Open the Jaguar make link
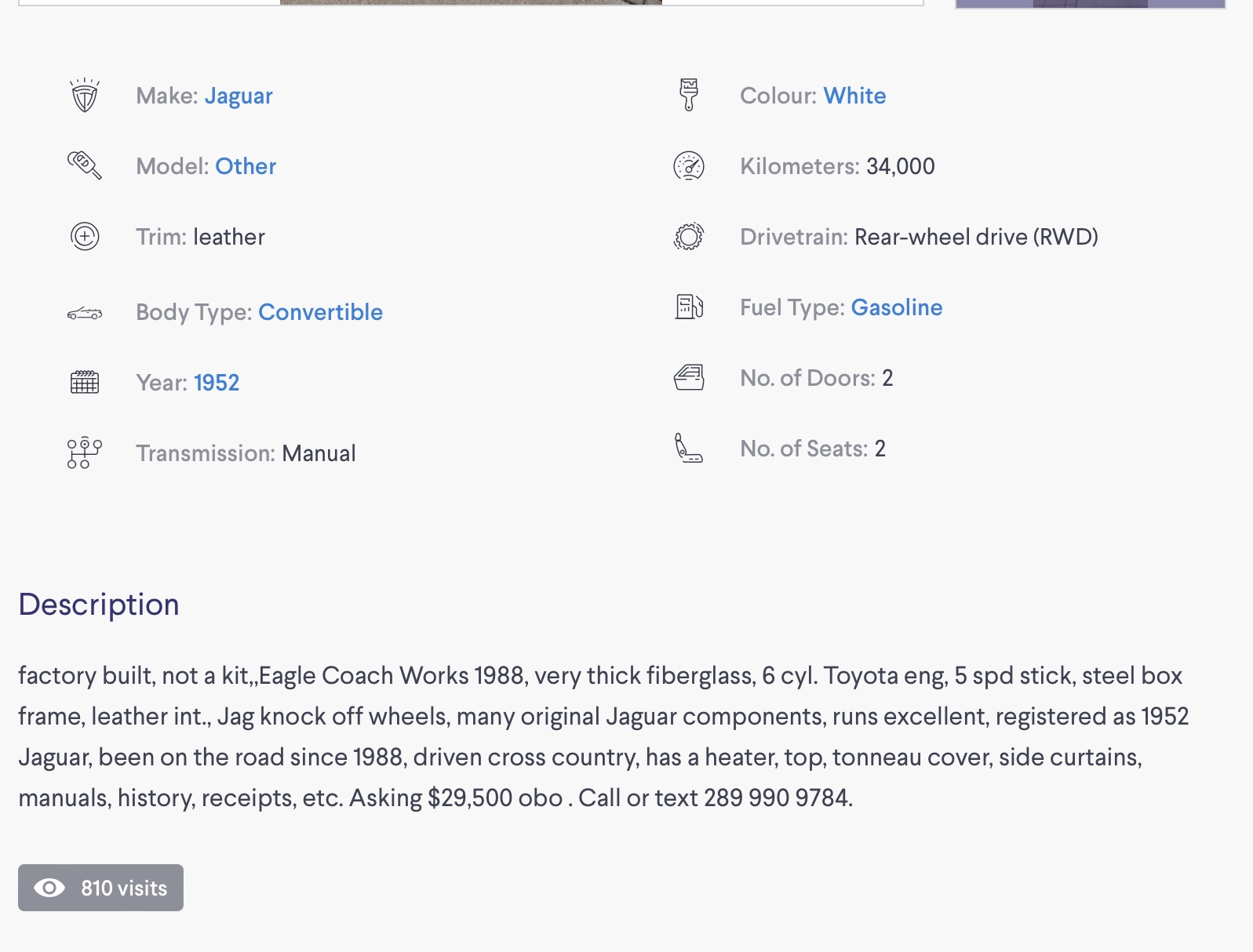 (x=239, y=96)
